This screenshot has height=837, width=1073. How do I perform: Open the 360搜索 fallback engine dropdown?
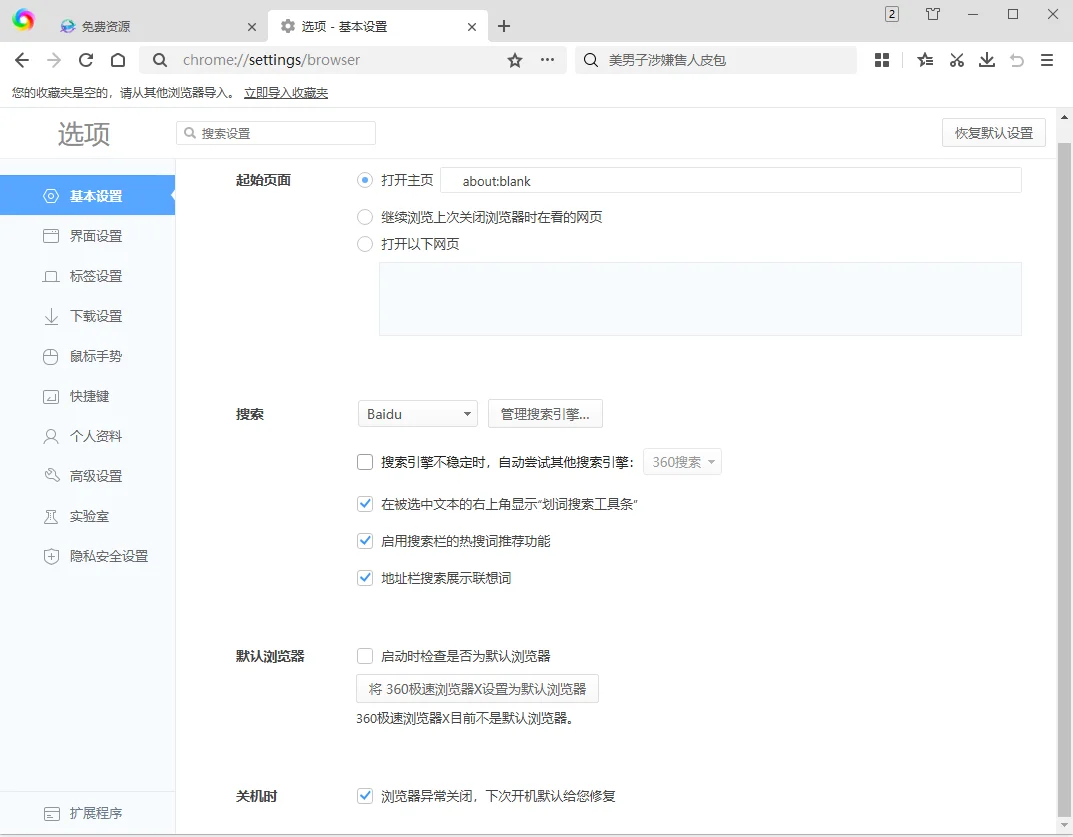[x=682, y=462]
